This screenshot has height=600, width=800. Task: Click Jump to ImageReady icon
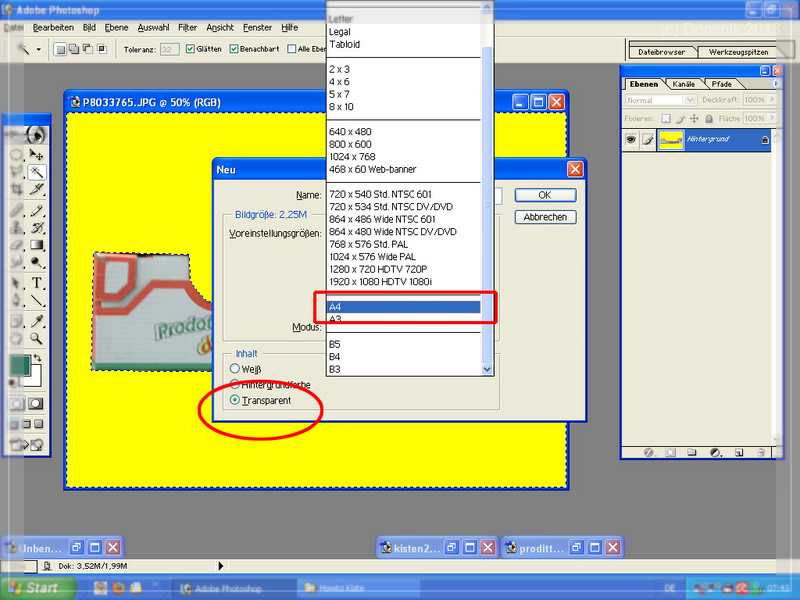(x=27, y=445)
